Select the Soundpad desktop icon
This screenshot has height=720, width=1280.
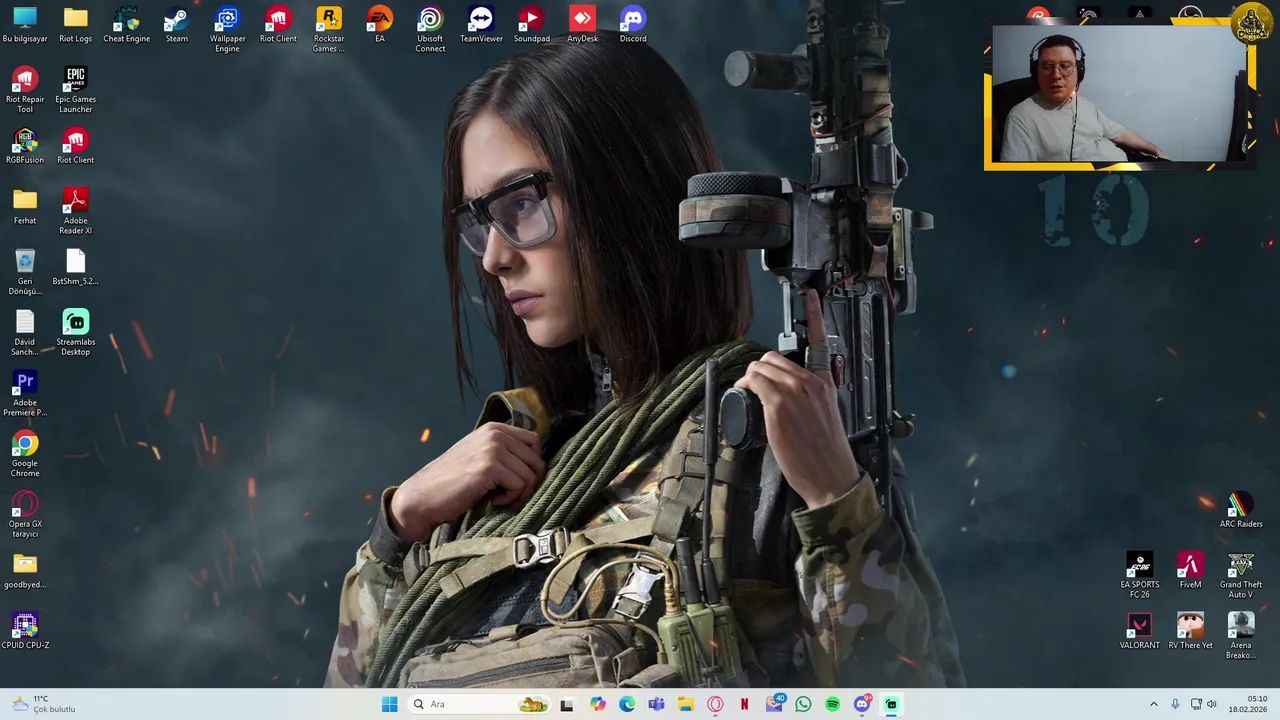[531, 25]
